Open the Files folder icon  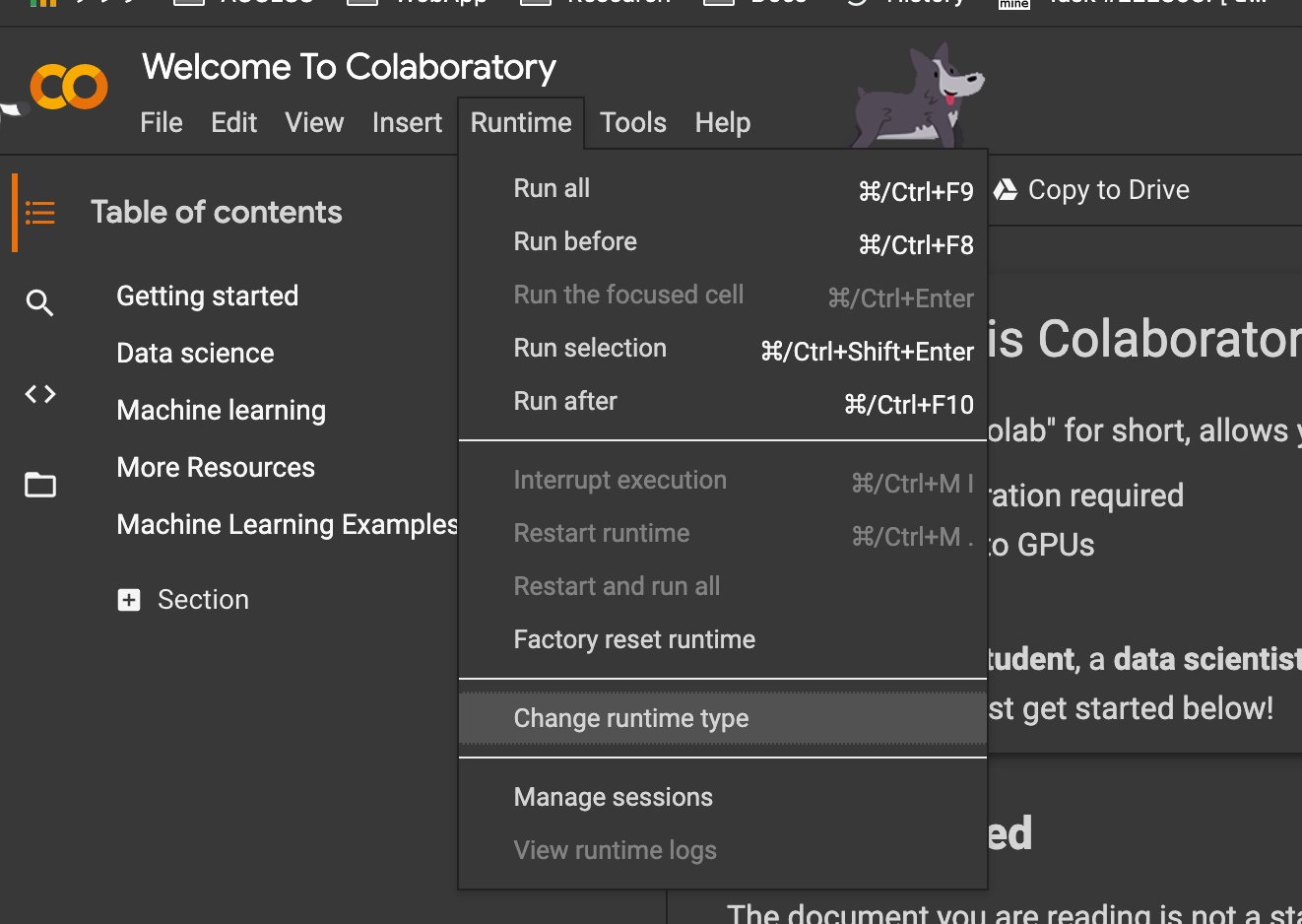pyautogui.click(x=40, y=485)
